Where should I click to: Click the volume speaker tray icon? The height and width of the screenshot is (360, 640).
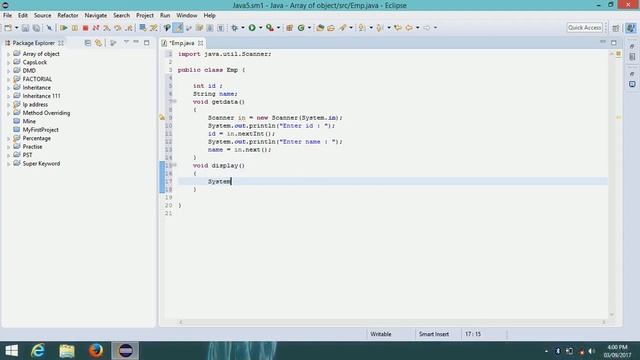(x=591, y=351)
